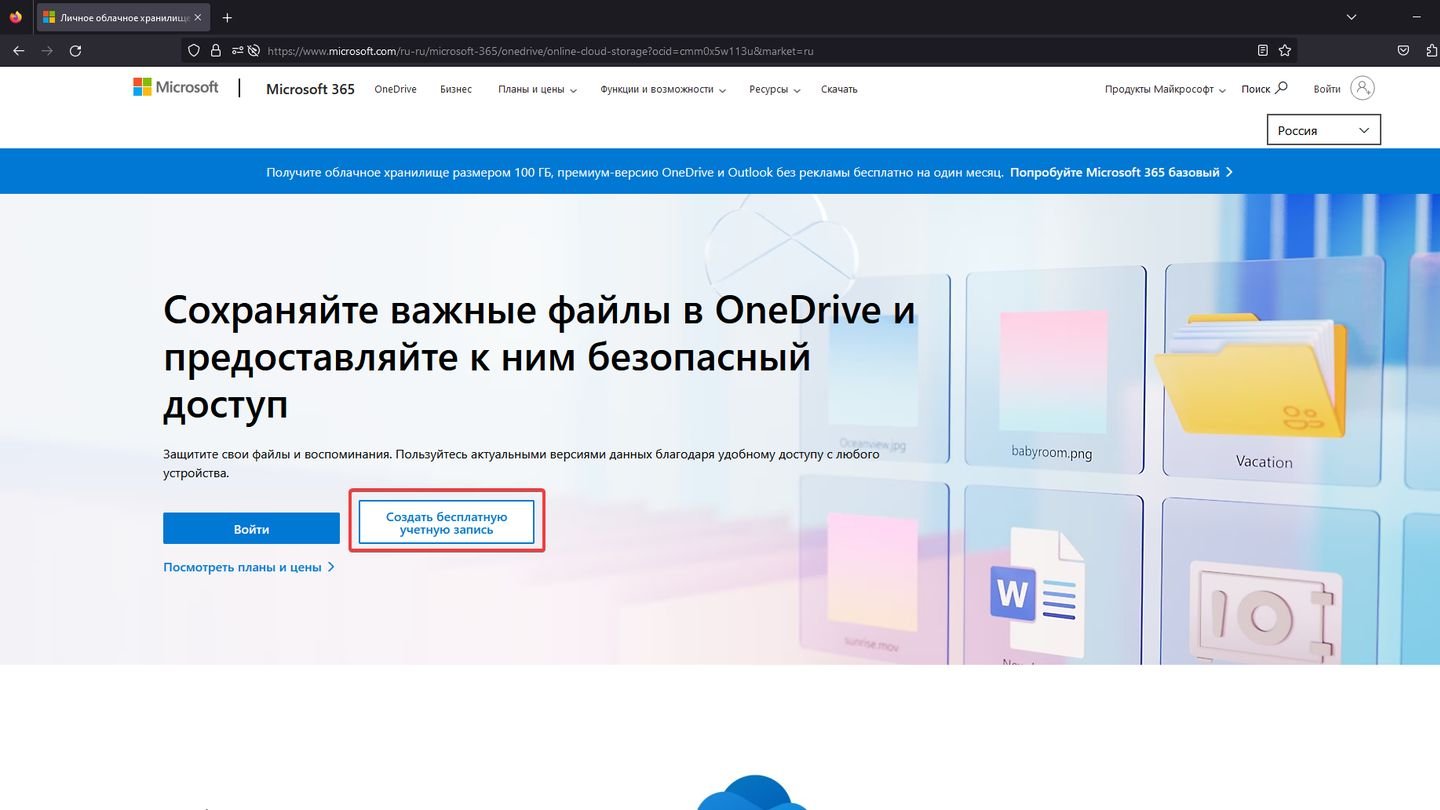Viewport: 1440px width, 810px height.
Task: Open the extensions toolbar icon
Action: click(1432, 50)
